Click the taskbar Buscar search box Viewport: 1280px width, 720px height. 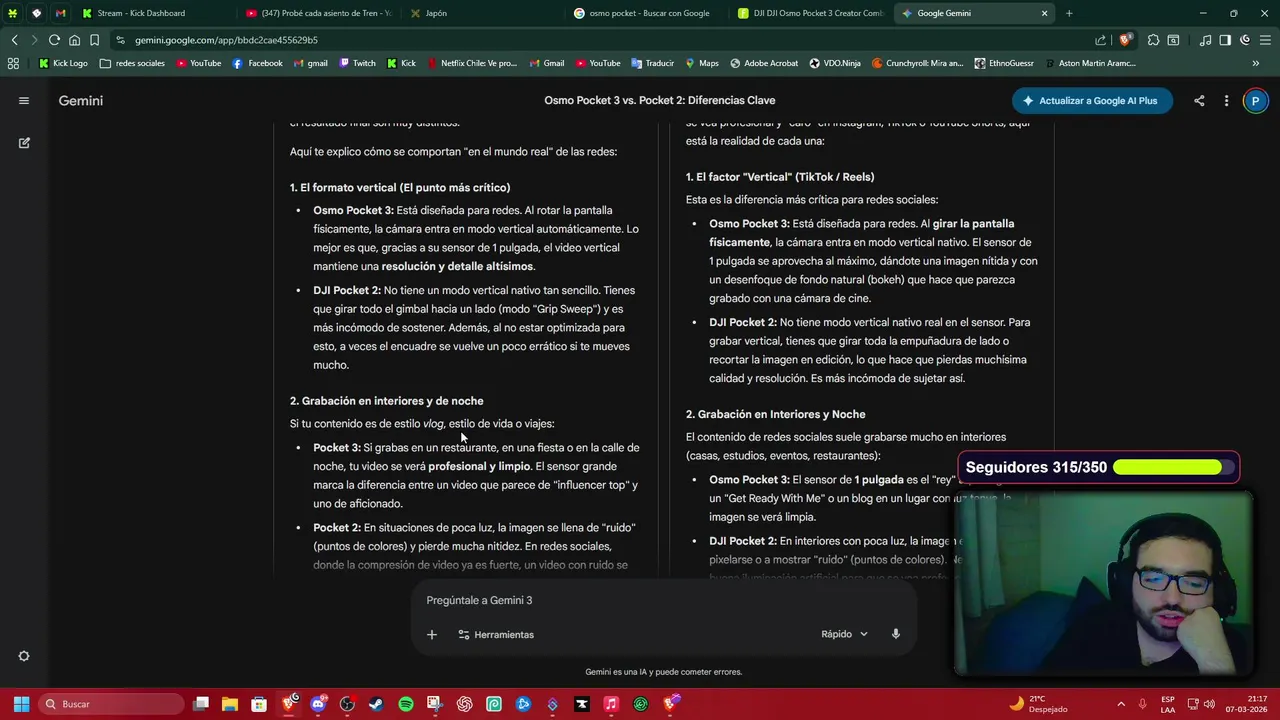coord(110,704)
